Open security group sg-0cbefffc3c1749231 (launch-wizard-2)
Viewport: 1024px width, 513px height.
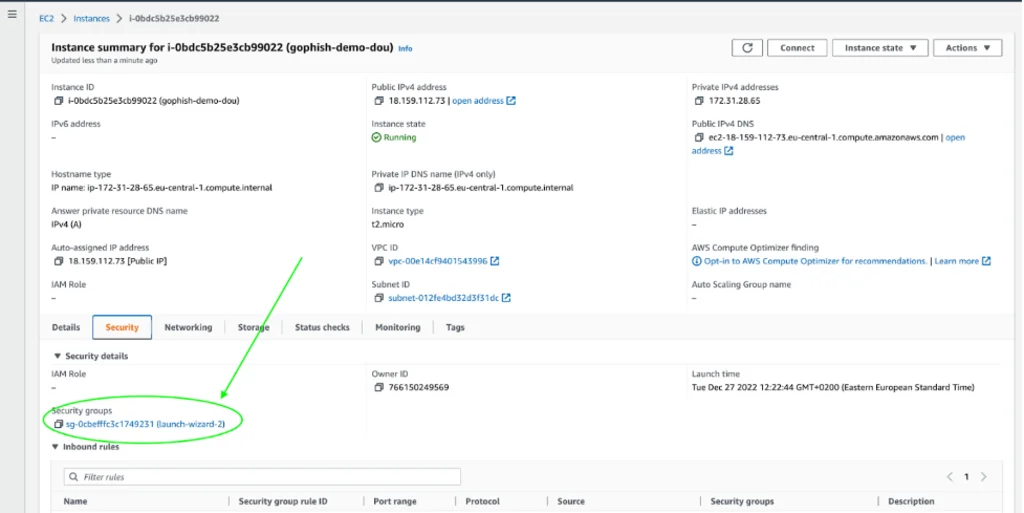pyautogui.click(x=145, y=424)
